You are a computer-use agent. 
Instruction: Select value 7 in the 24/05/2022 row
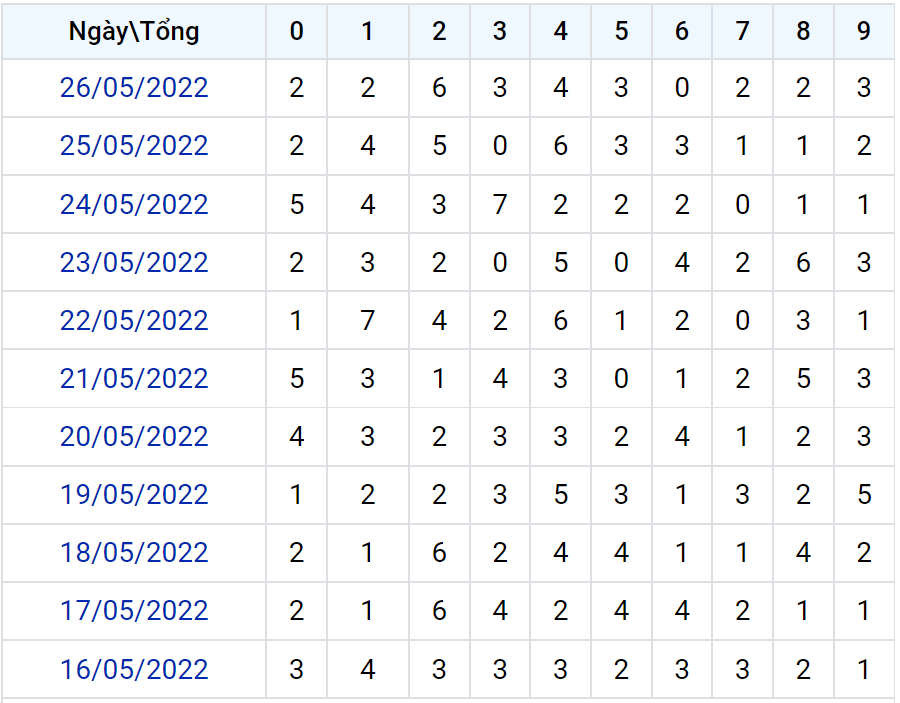499,205
